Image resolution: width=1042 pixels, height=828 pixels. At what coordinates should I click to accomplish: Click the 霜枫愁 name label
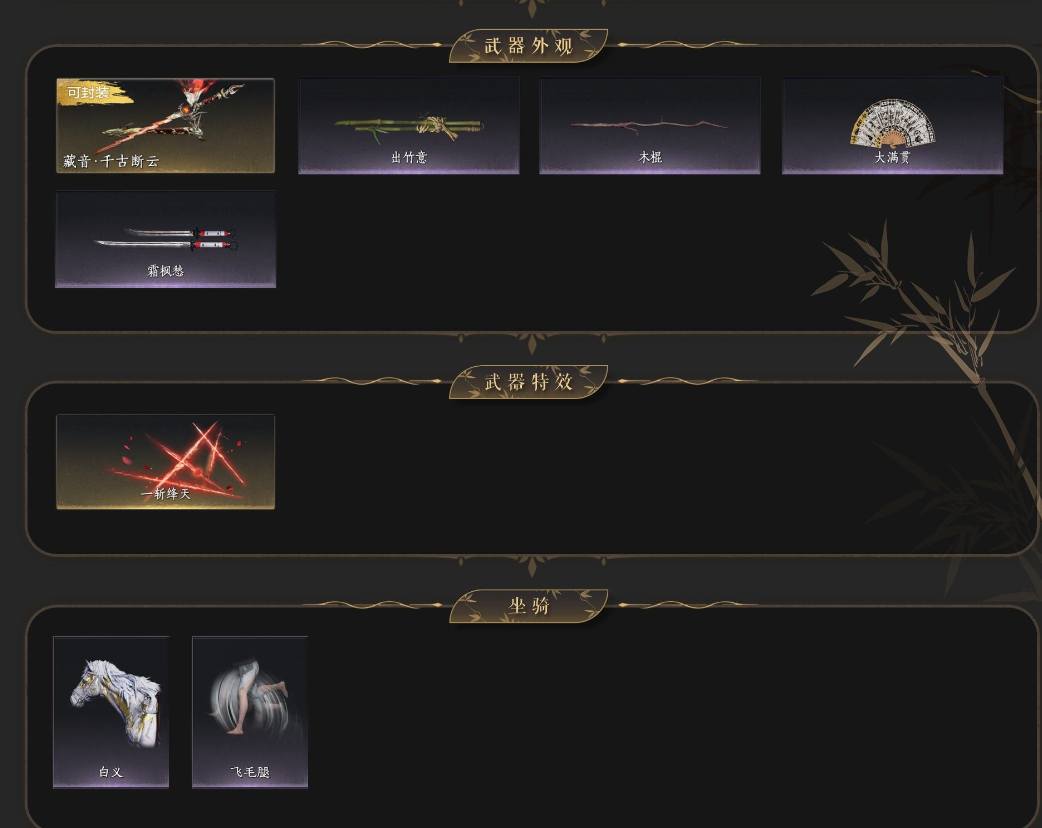[165, 271]
